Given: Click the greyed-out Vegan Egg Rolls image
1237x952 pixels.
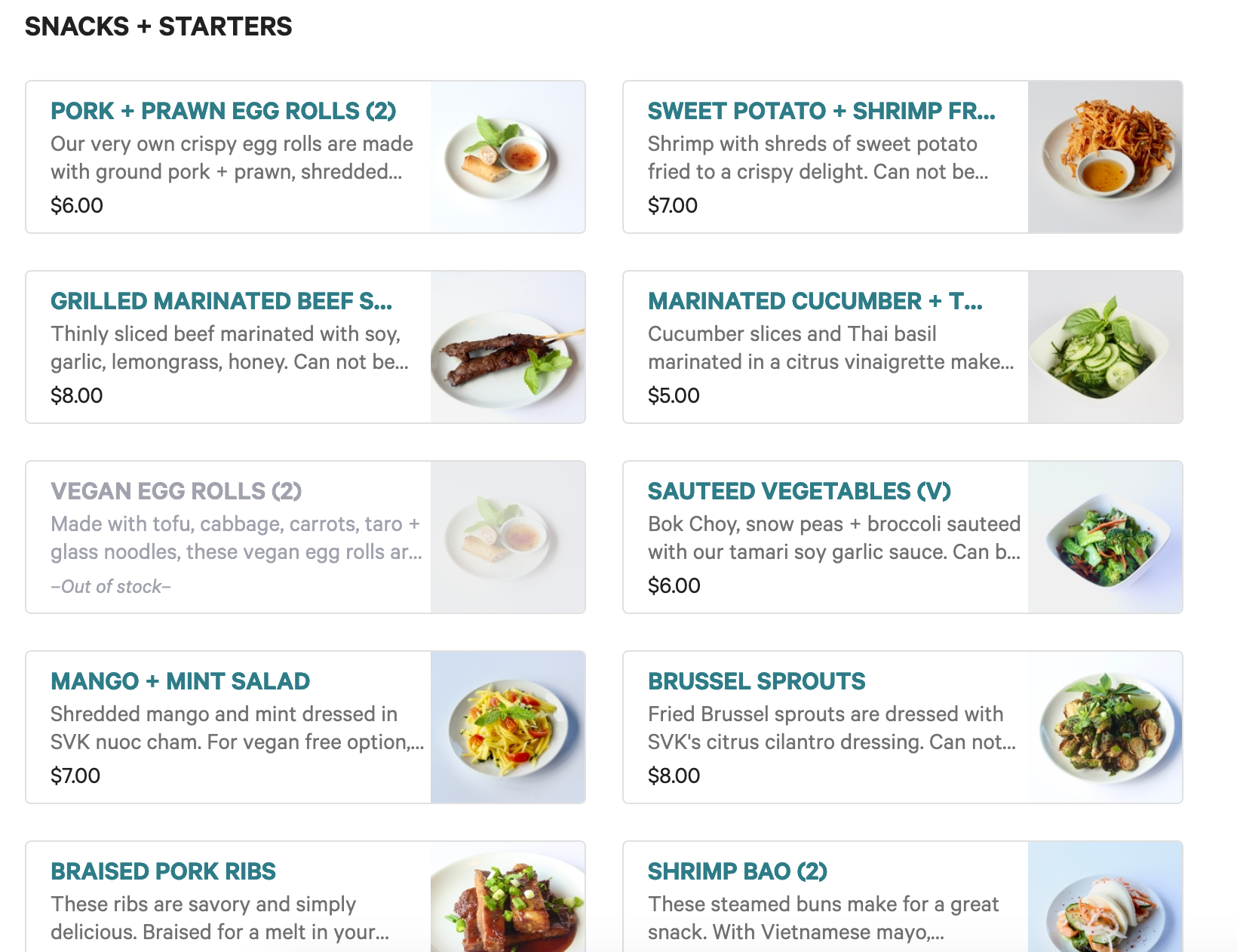Looking at the screenshot, I should tap(508, 537).
